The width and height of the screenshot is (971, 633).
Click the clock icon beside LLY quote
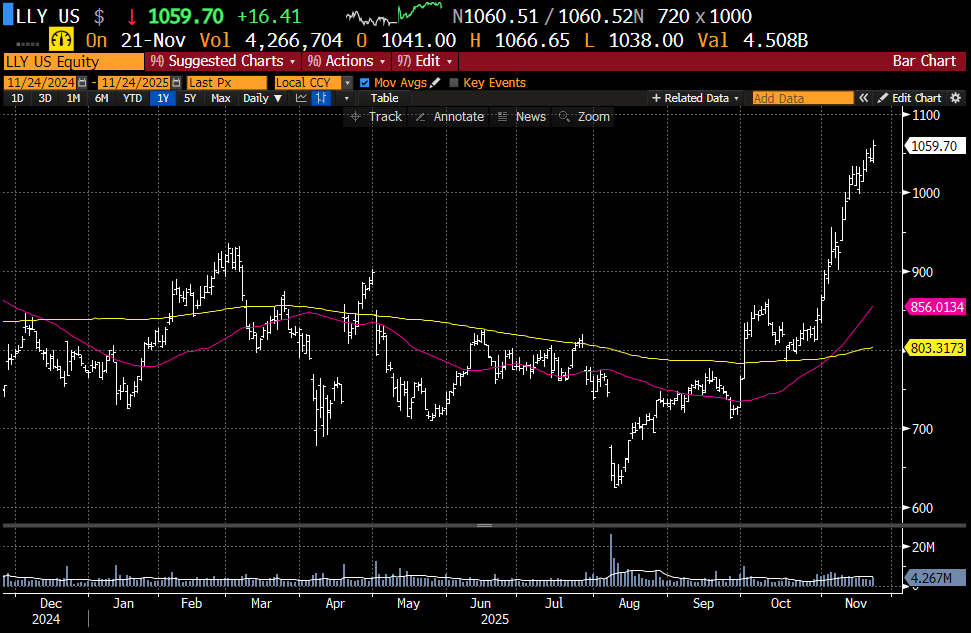point(62,40)
